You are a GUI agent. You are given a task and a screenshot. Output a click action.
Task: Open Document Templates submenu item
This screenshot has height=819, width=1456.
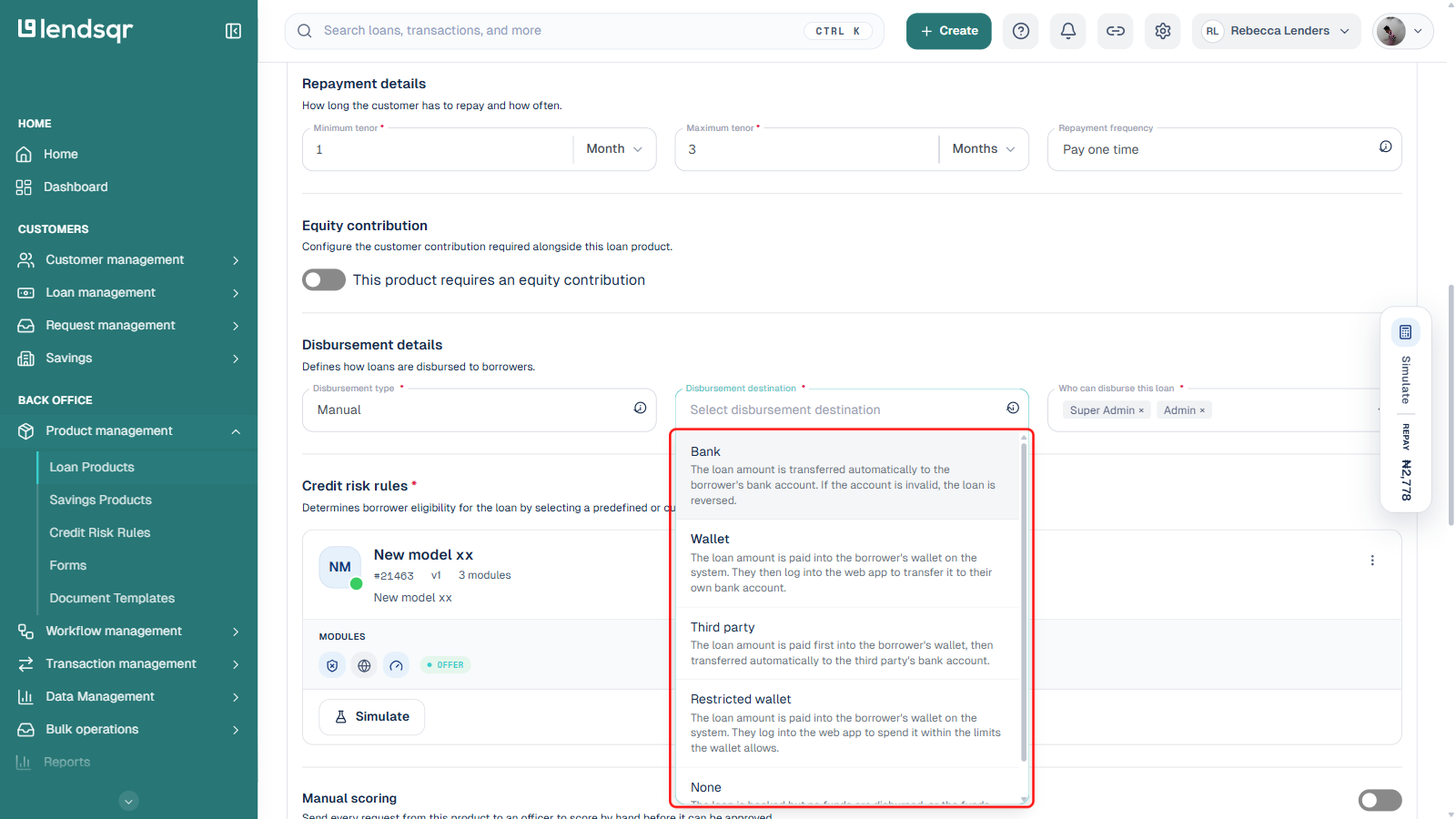coord(112,599)
